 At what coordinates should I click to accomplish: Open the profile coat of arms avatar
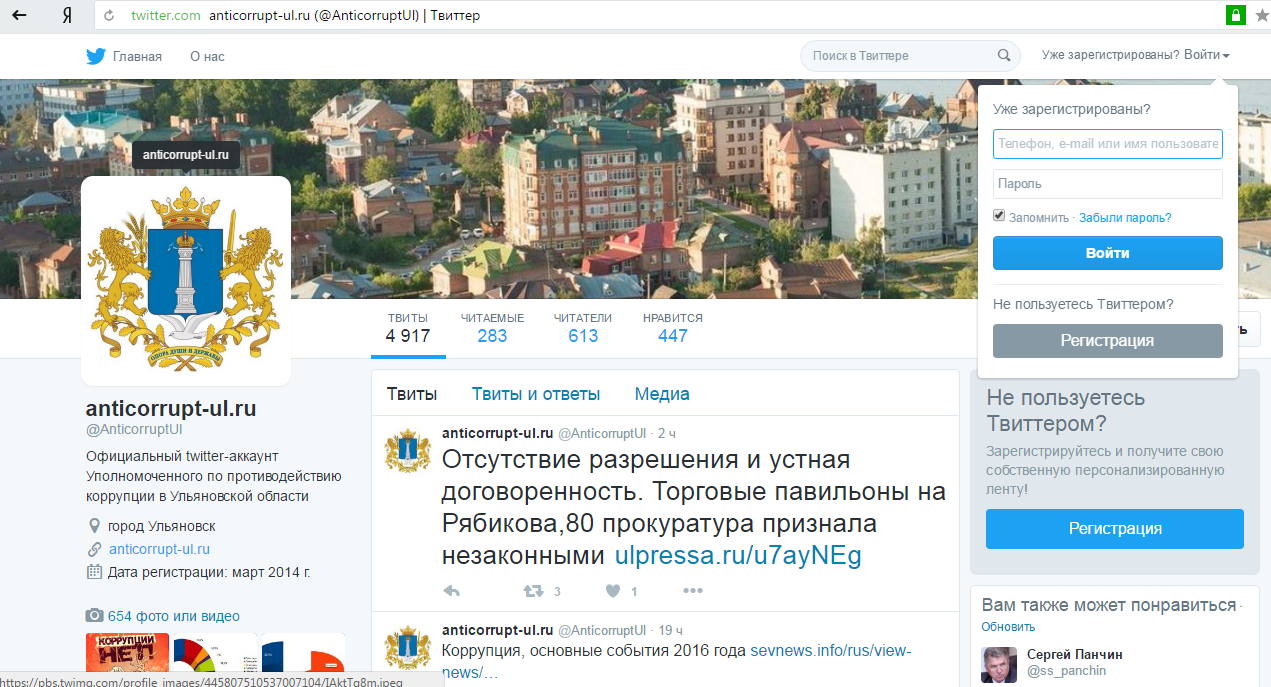point(186,281)
